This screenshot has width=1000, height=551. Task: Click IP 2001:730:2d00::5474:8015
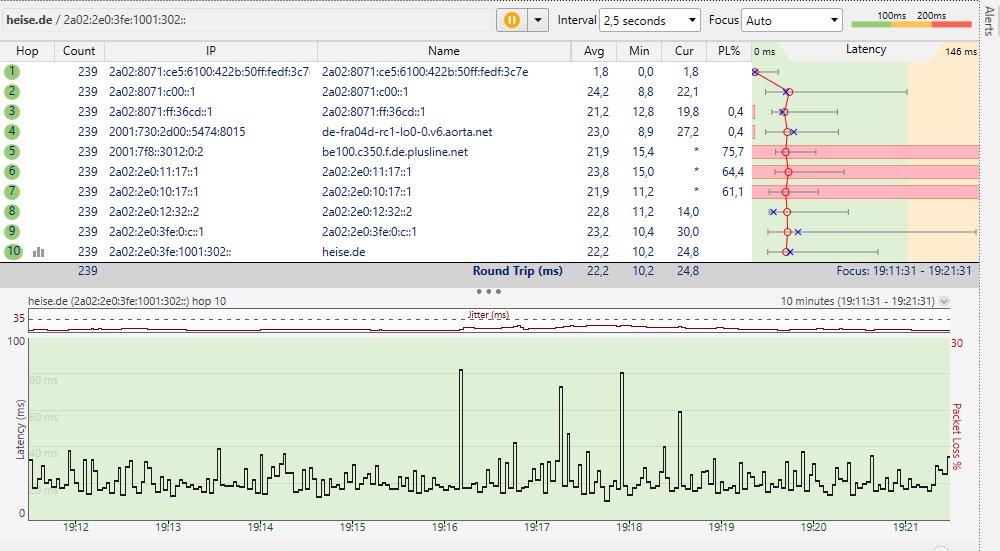click(x=177, y=132)
